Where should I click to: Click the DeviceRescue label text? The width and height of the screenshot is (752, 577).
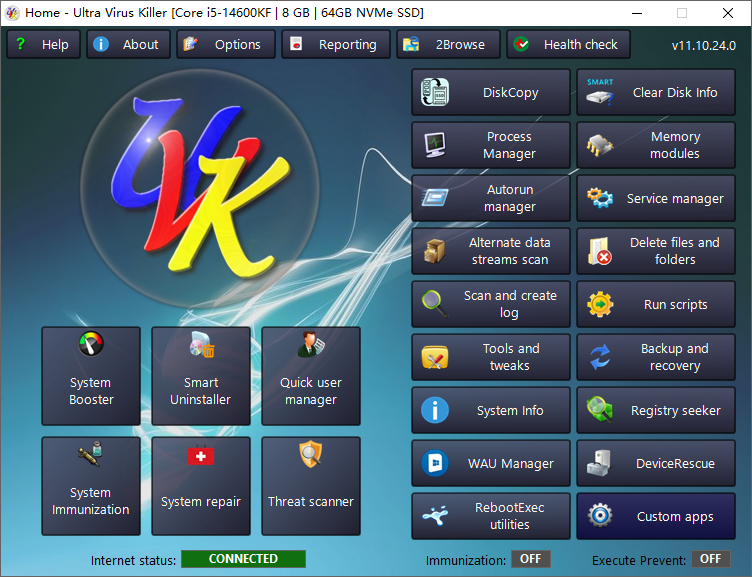[x=675, y=463]
